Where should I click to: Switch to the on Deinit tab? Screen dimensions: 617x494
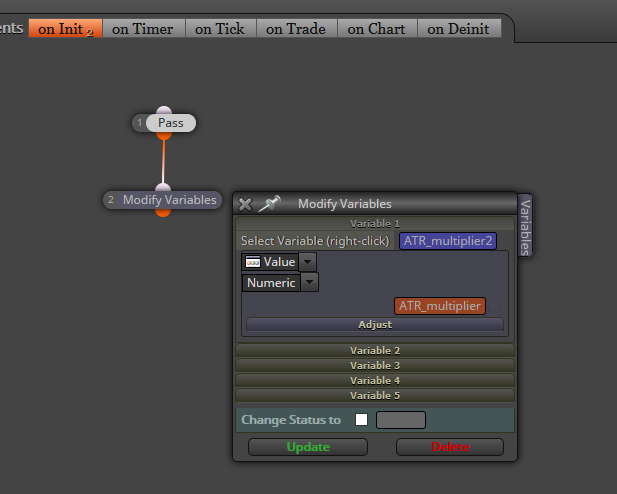459,29
